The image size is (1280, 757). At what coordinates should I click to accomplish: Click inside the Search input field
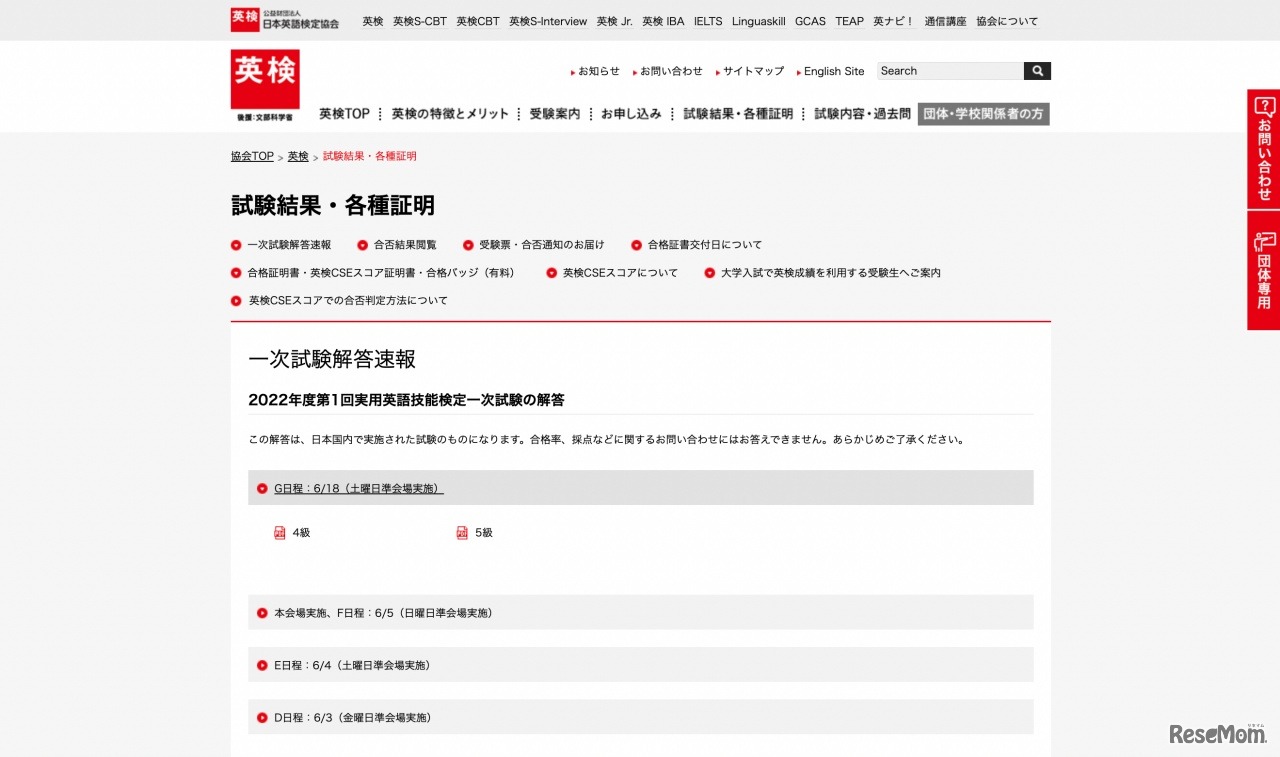point(945,71)
